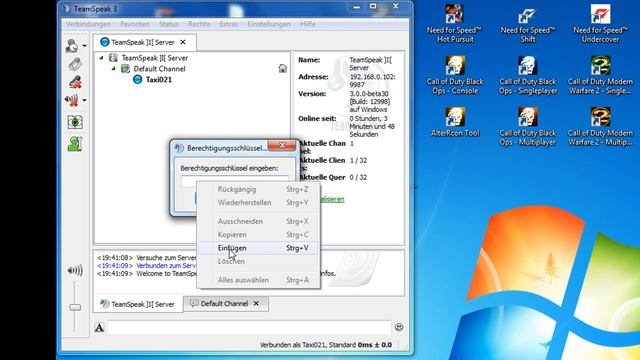This screenshot has height=360, width=640.
Task: Choose Wiederherstellen from context menu
Action: click(258, 202)
